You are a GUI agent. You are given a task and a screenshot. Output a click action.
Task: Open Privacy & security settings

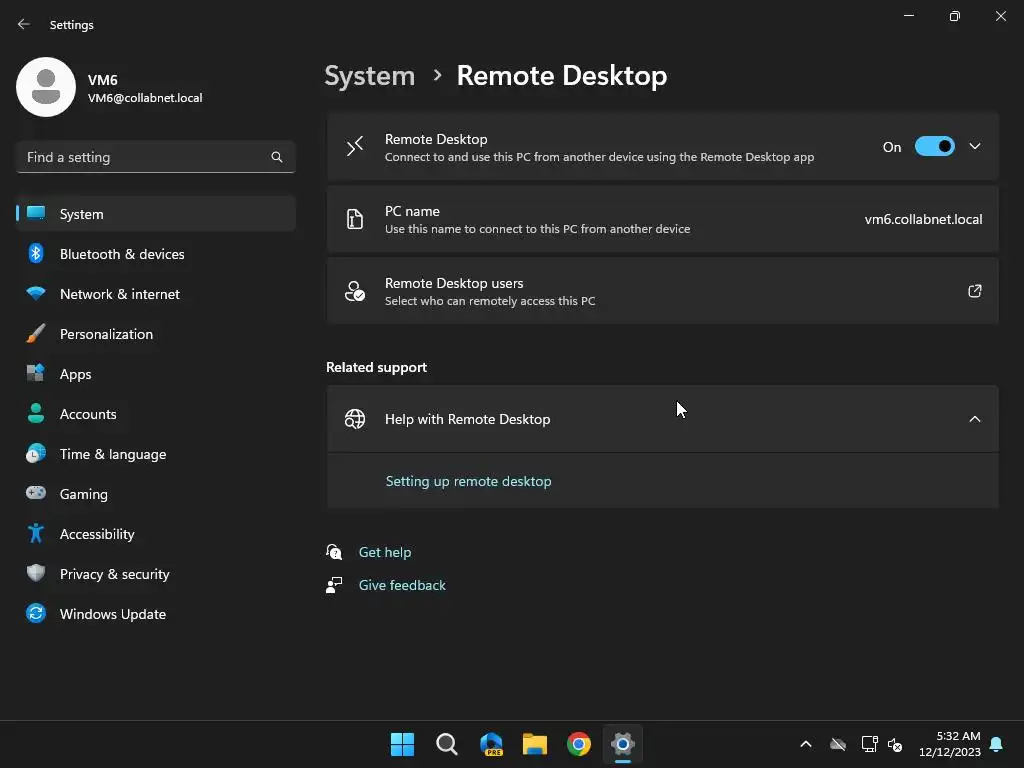(x=155, y=574)
